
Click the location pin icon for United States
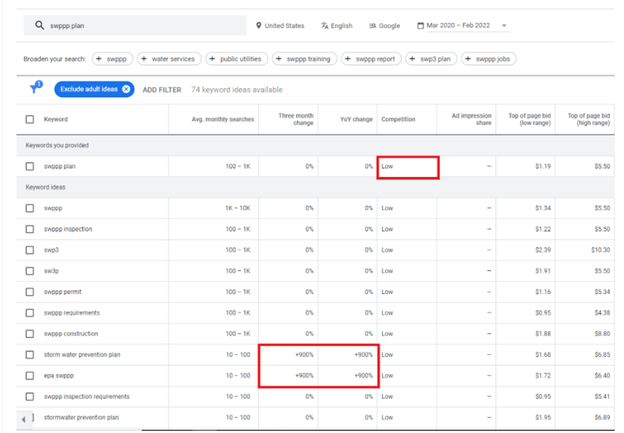coord(259,25)
